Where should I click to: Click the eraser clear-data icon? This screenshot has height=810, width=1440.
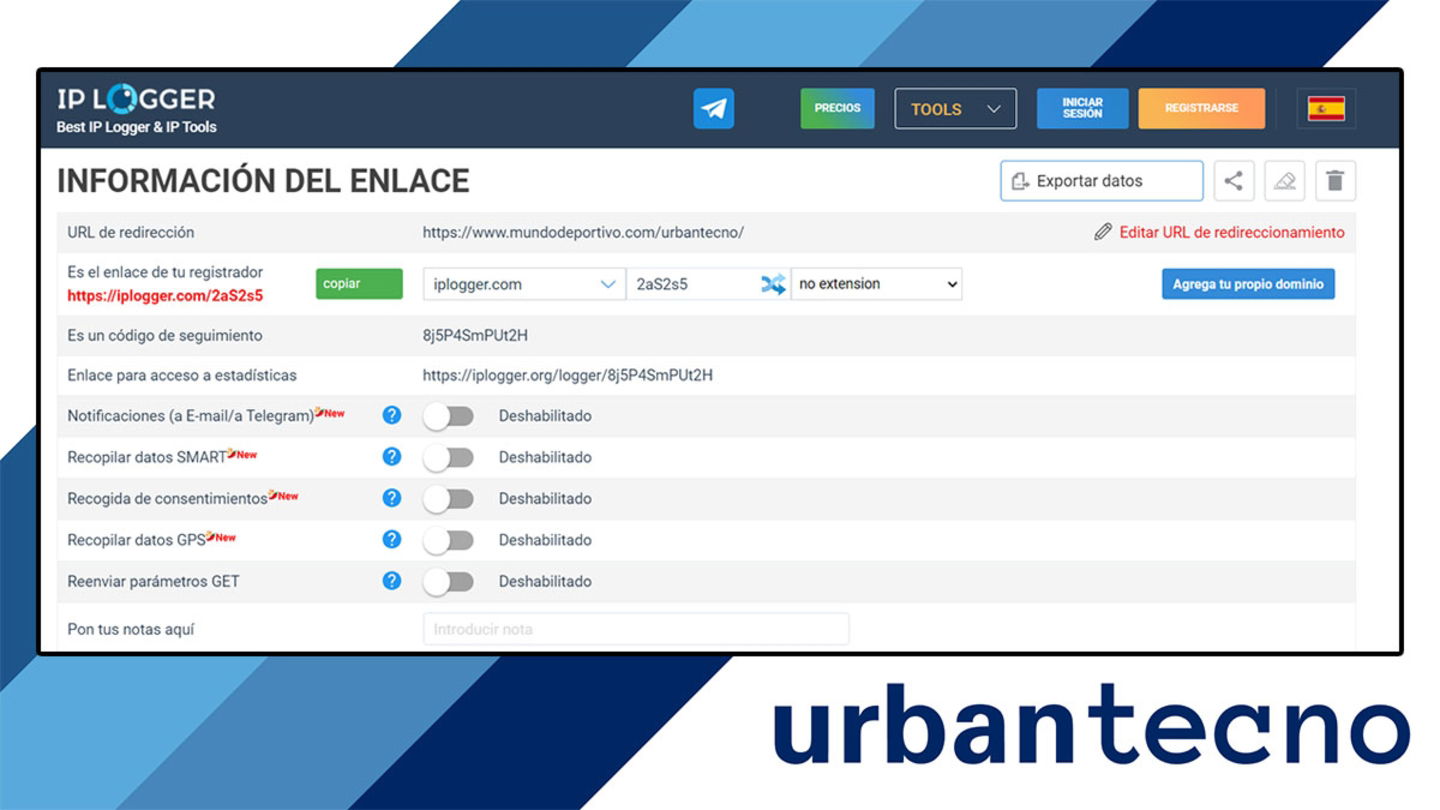(x=1284, y=181)
